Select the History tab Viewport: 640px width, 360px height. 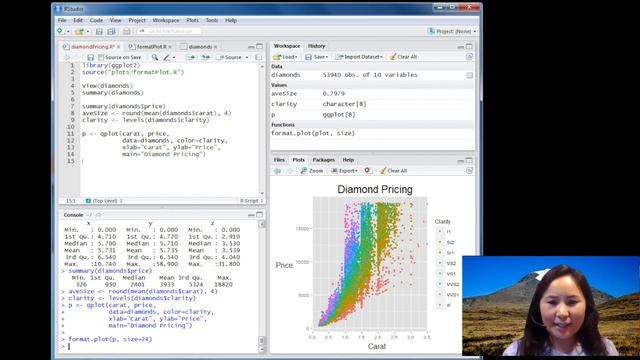click(316, 46)
